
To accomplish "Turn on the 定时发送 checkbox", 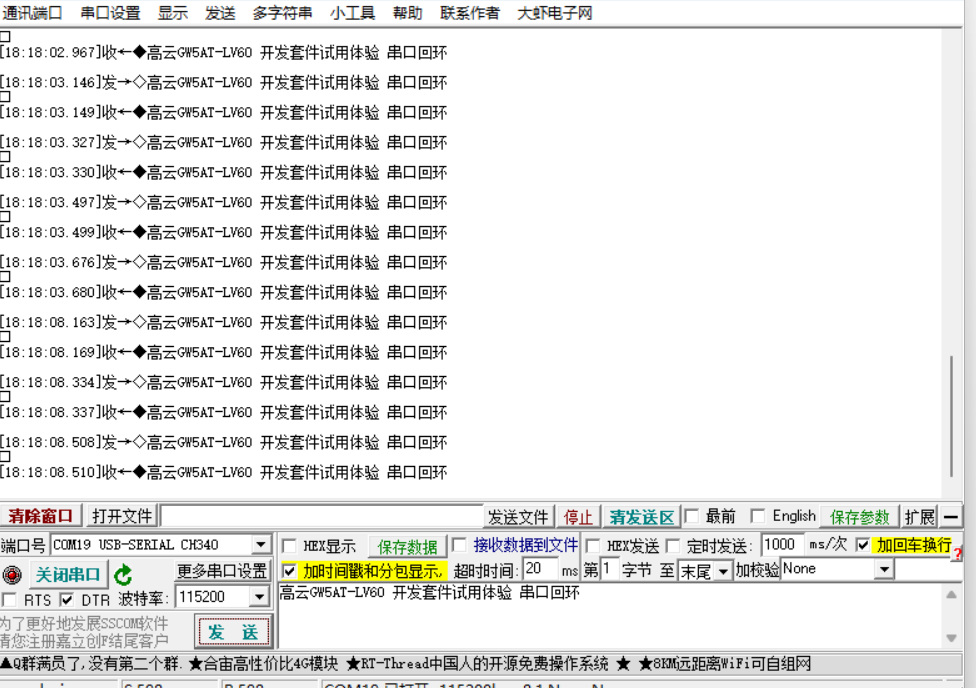I will click(x=673, y=546).
